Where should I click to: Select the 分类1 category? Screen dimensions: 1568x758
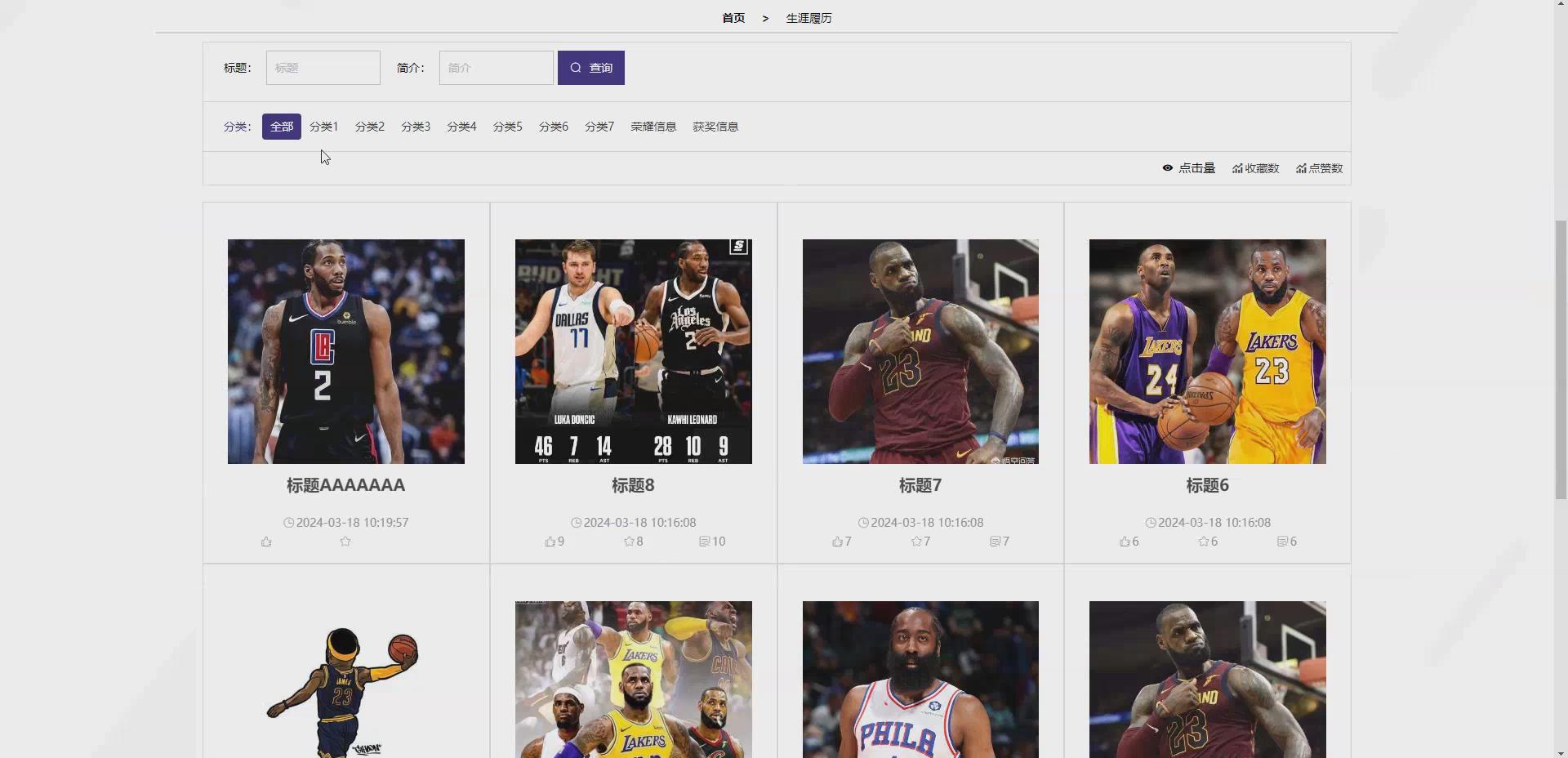(324, 127)
